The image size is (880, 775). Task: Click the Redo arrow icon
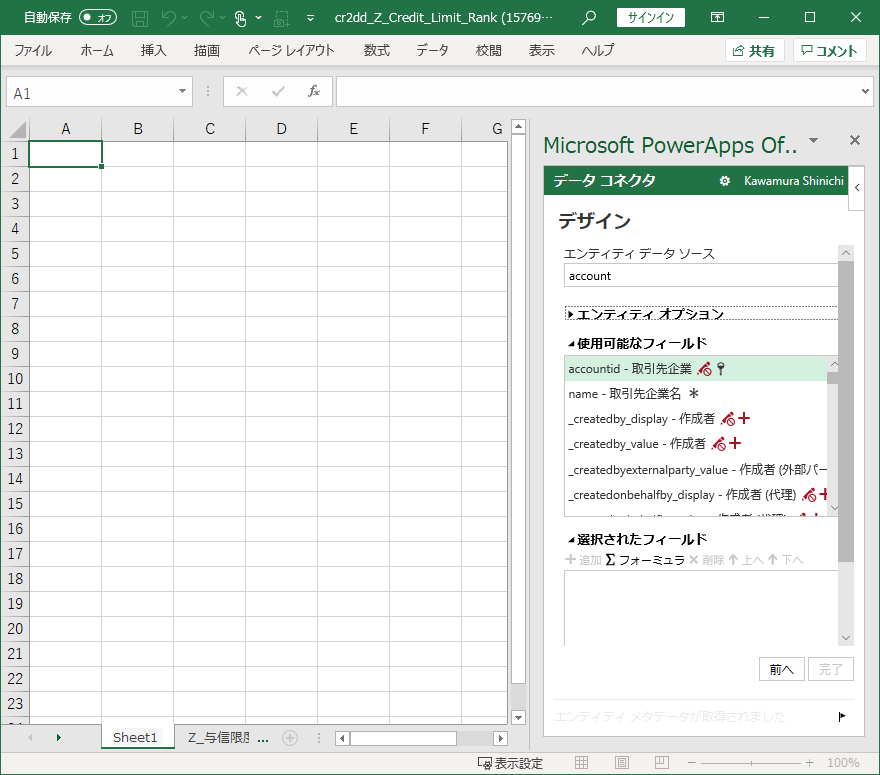[x=207, y=19]
